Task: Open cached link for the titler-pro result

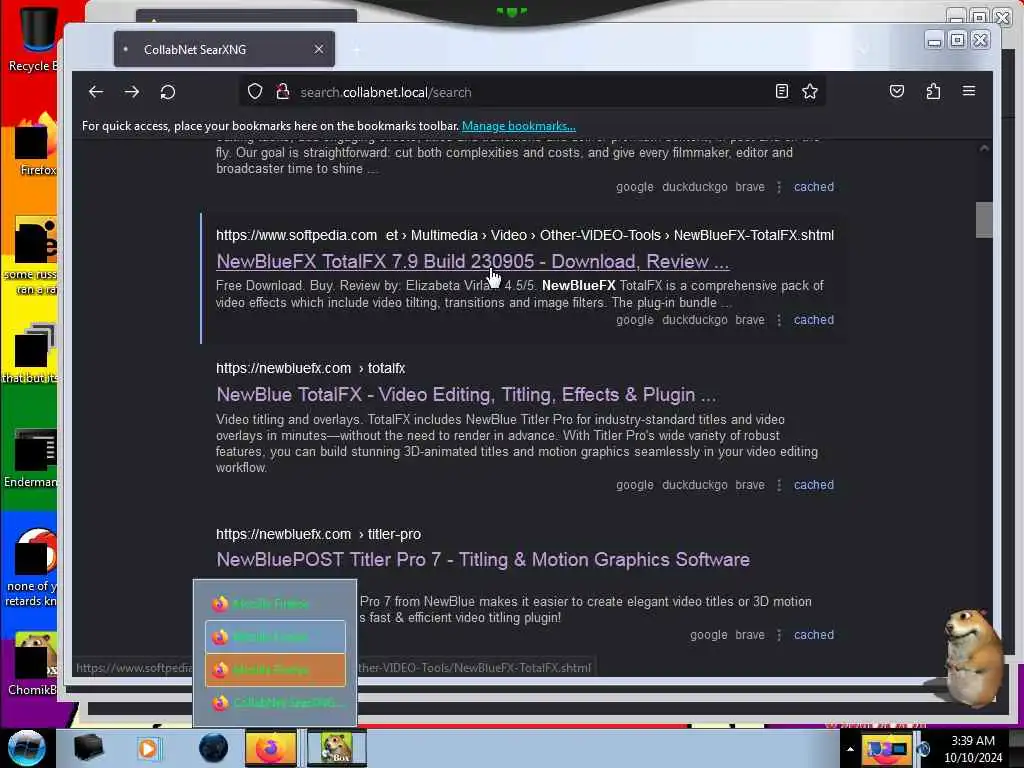Action: click(813, 635)
